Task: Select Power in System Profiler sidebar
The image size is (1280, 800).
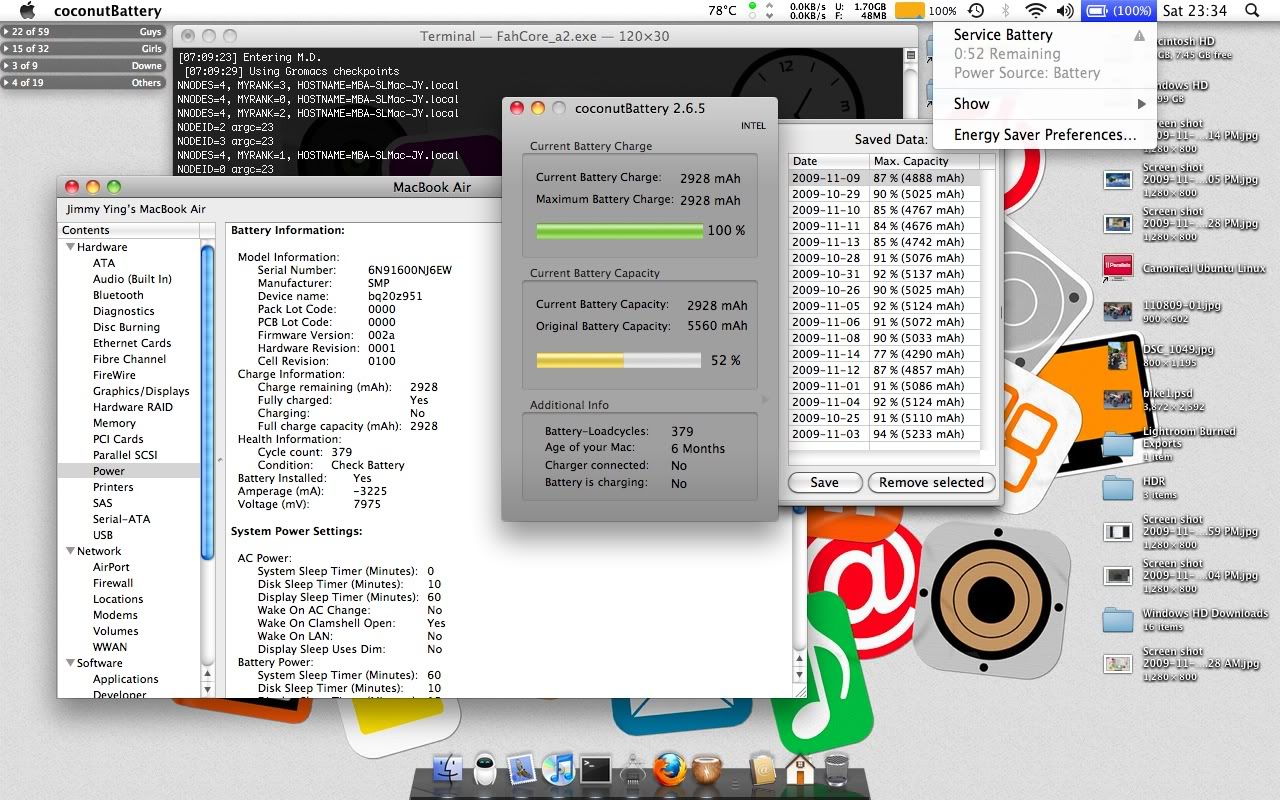Action: (130, 471)
